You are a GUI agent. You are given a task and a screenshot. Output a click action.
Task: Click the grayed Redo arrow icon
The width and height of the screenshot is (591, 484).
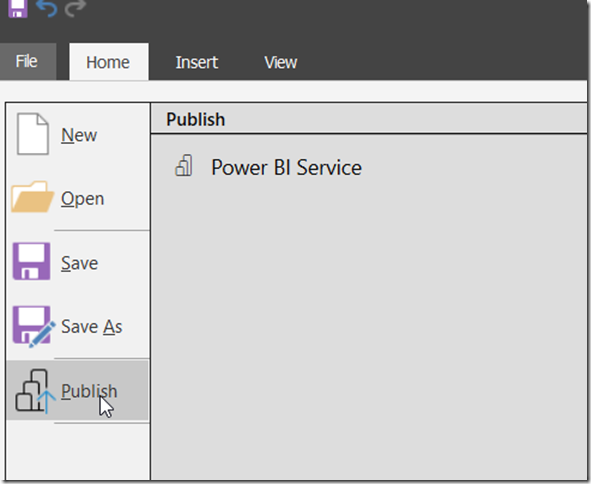[75, 9]
